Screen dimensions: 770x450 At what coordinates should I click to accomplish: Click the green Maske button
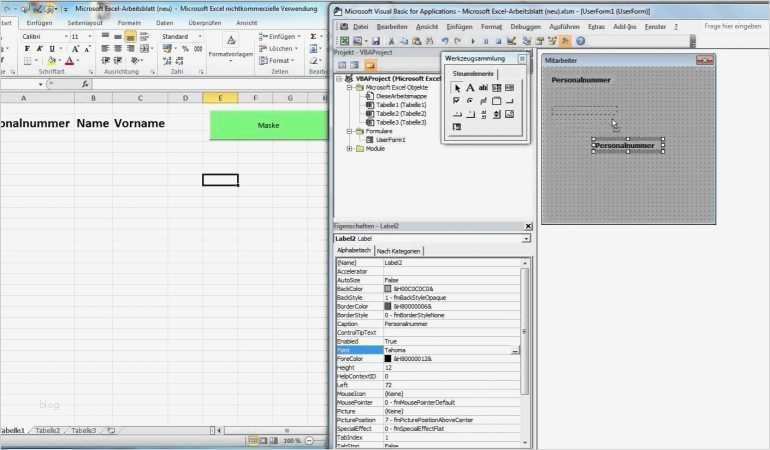tap(269, 125)
